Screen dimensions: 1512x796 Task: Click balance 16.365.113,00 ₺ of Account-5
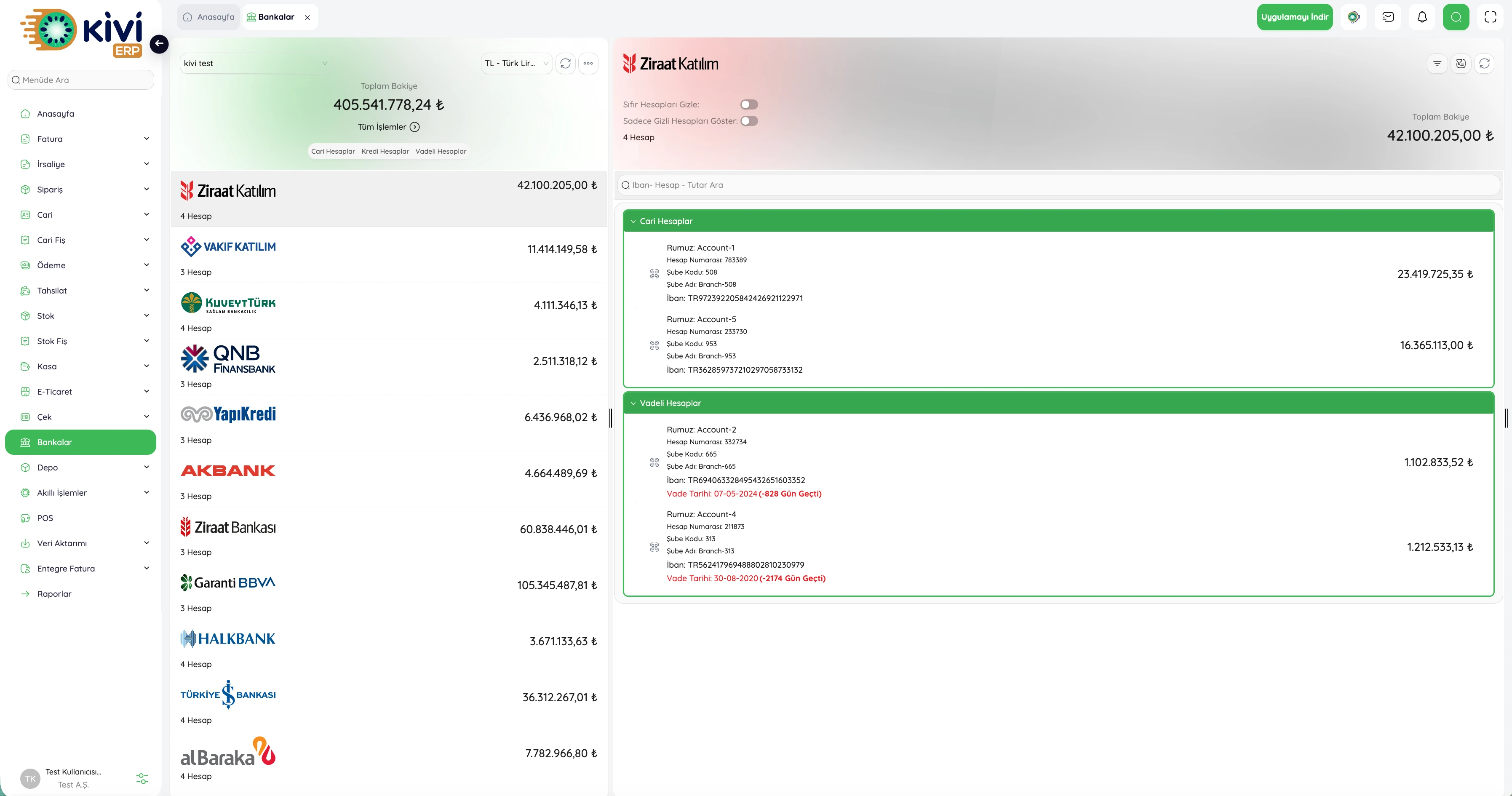coord(1436,345)
